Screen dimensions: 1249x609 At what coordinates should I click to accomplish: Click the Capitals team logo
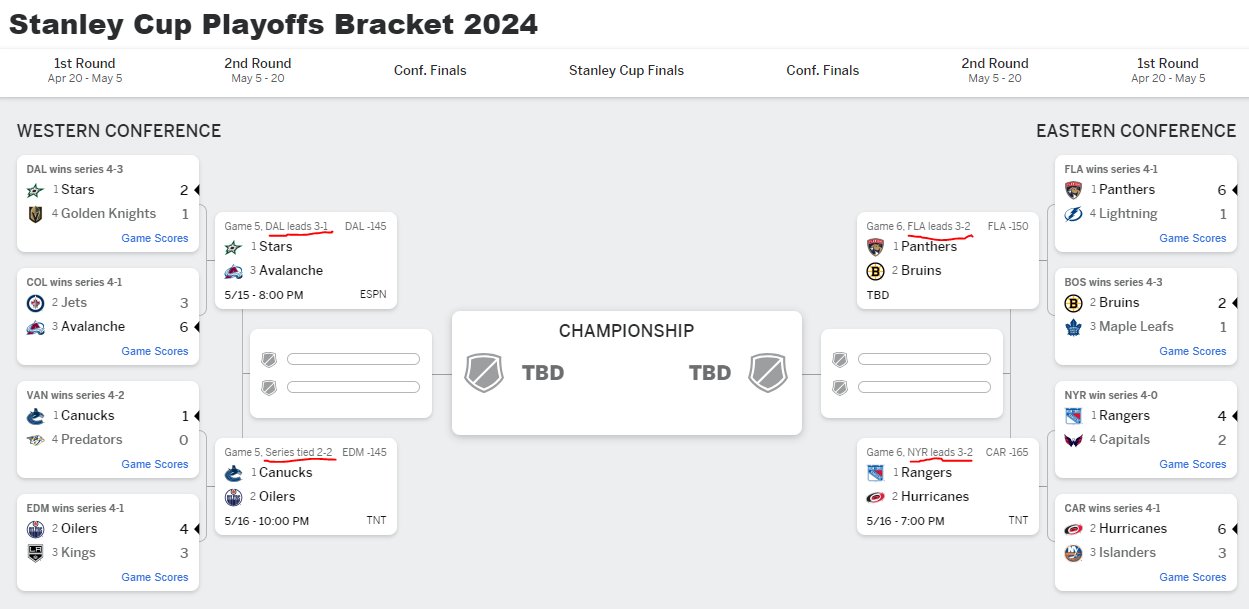[x=1074, y=440]
